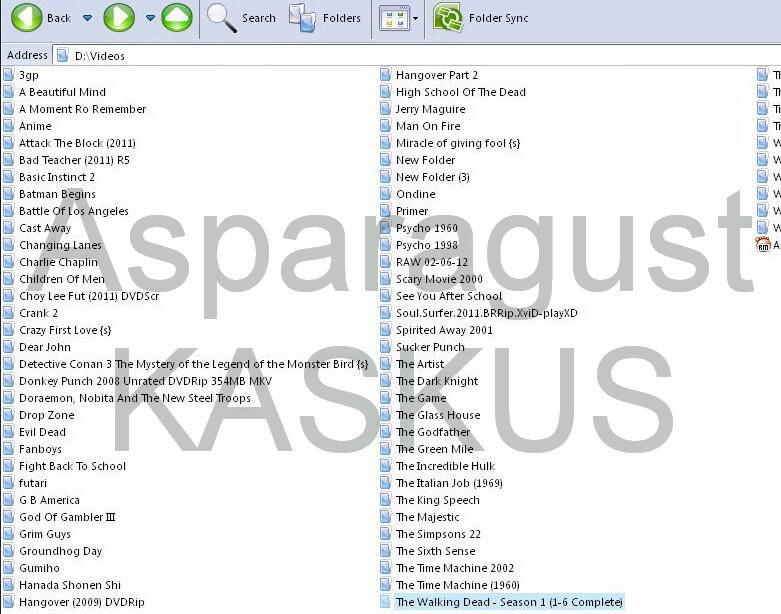Select Fight Back To School folder

pyautogui.click(x=72, y=466)
